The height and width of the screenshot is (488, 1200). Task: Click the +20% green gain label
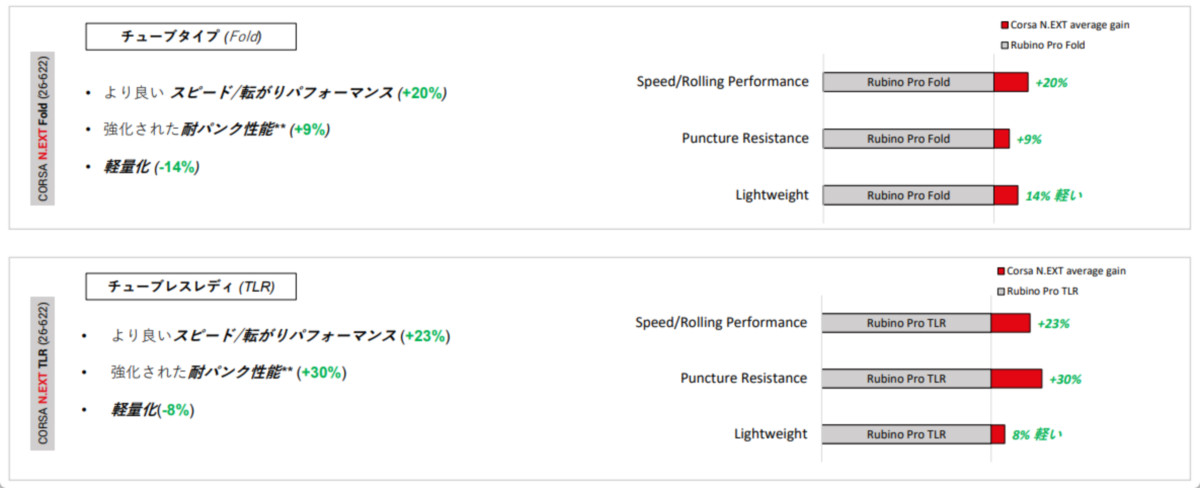pos(1054,83)
